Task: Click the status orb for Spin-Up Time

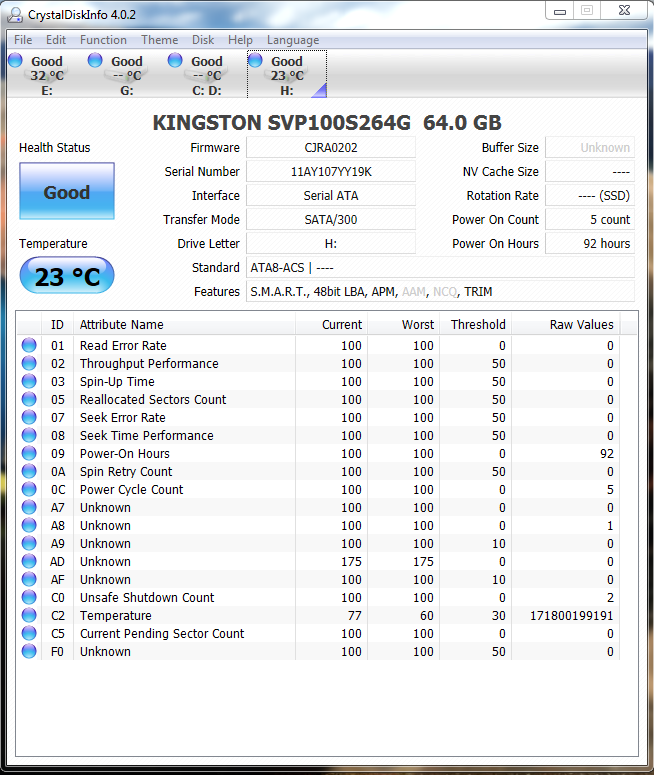Action: tap(29, 381)
